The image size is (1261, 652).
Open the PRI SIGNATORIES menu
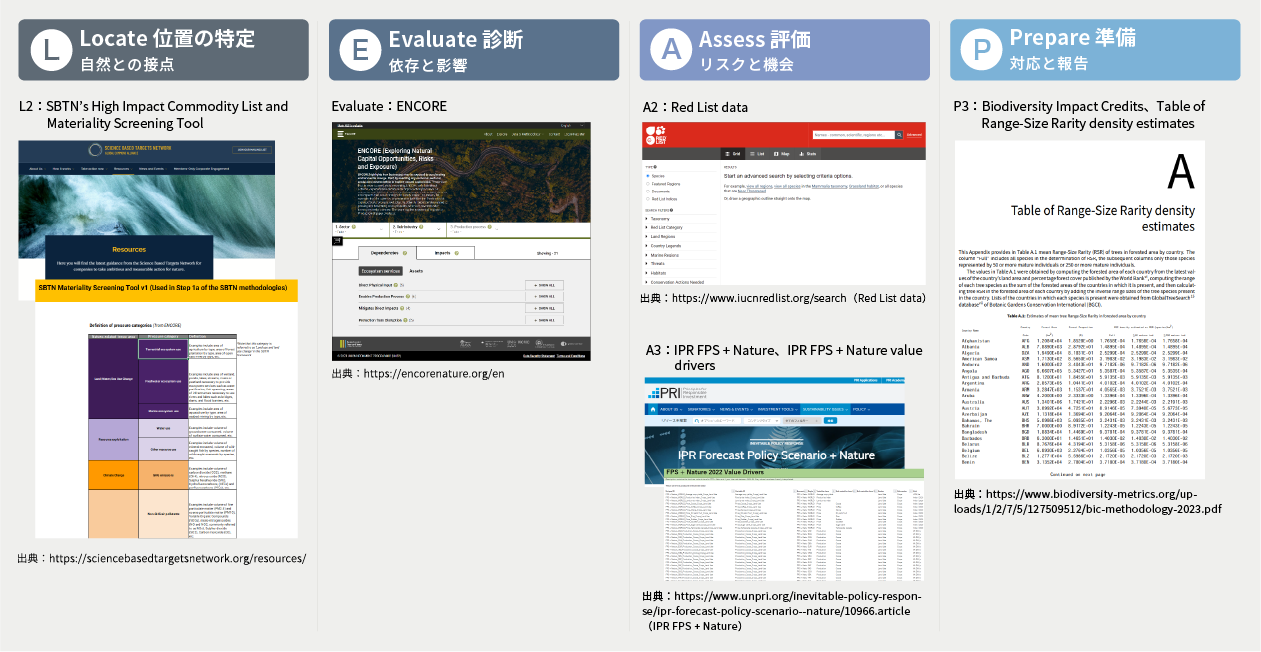click(x=701, y=409)
